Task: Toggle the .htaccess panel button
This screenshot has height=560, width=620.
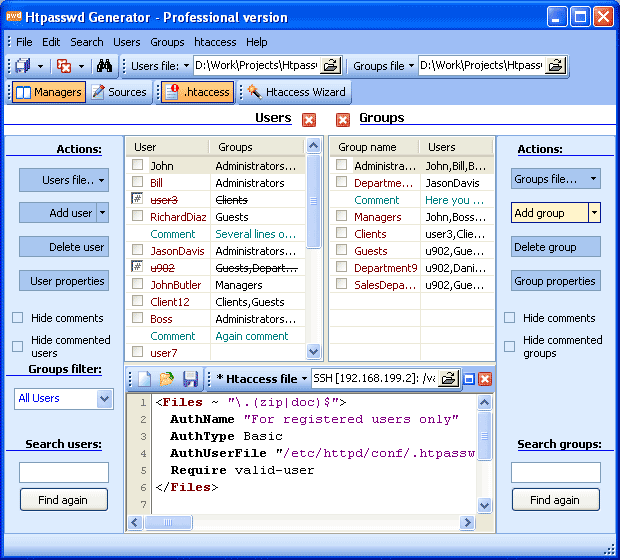Action: pos(197,92)
